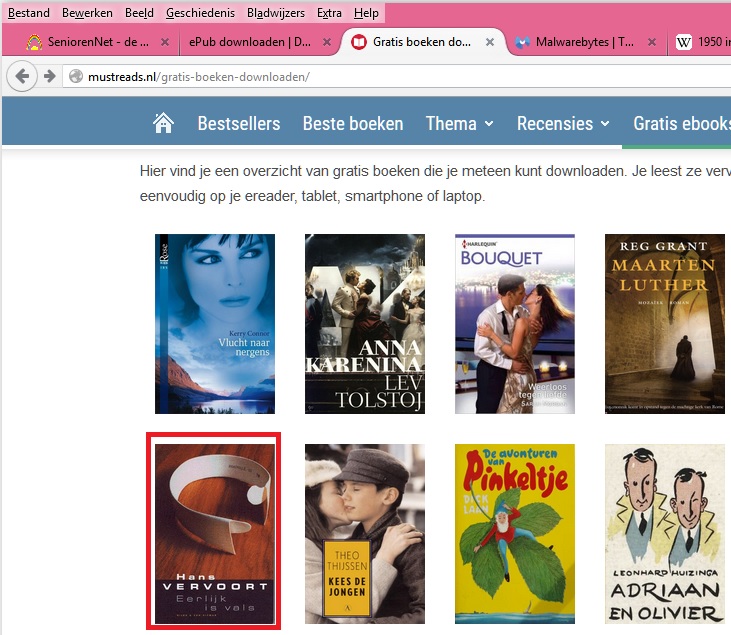Open the Geschiedenis menu
731x635 pixels.
tap(200, 13)
